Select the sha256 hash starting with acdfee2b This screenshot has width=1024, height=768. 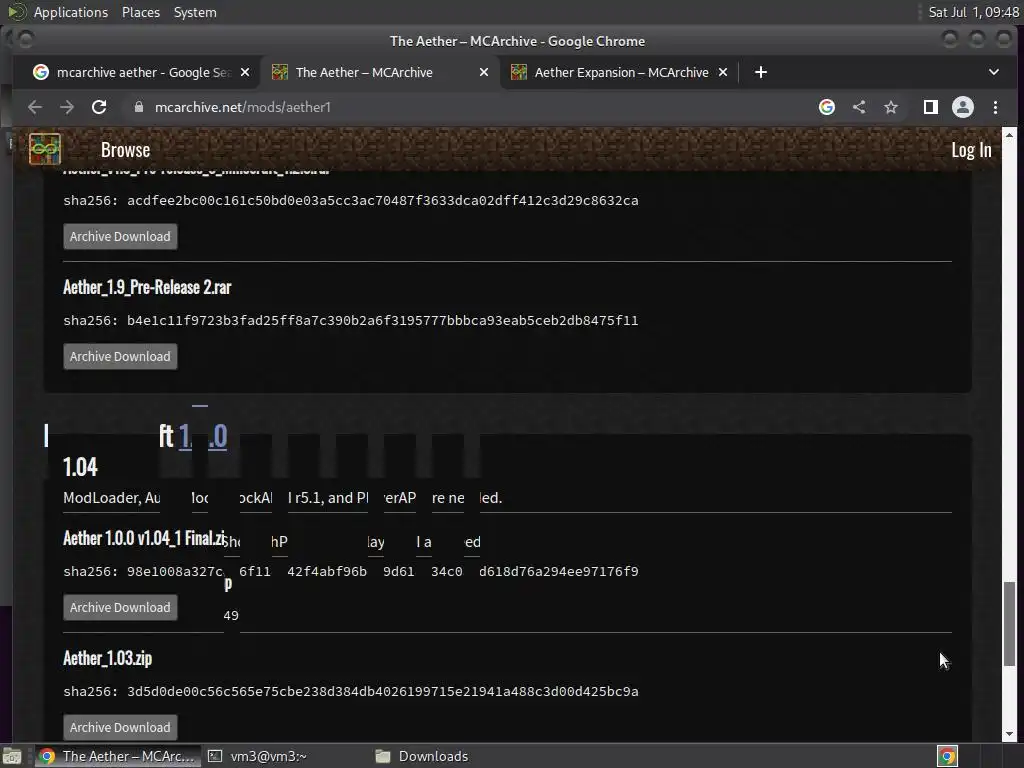coord(383,200)
